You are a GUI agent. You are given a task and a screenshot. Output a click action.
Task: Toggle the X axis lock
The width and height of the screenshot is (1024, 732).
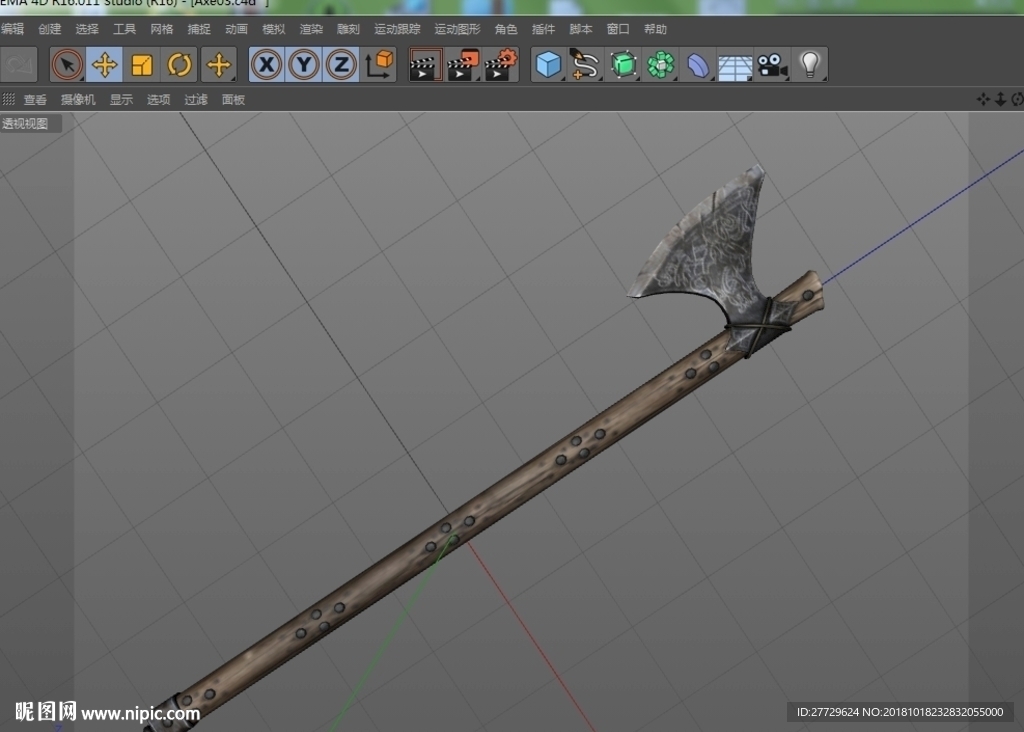point(266,65)
